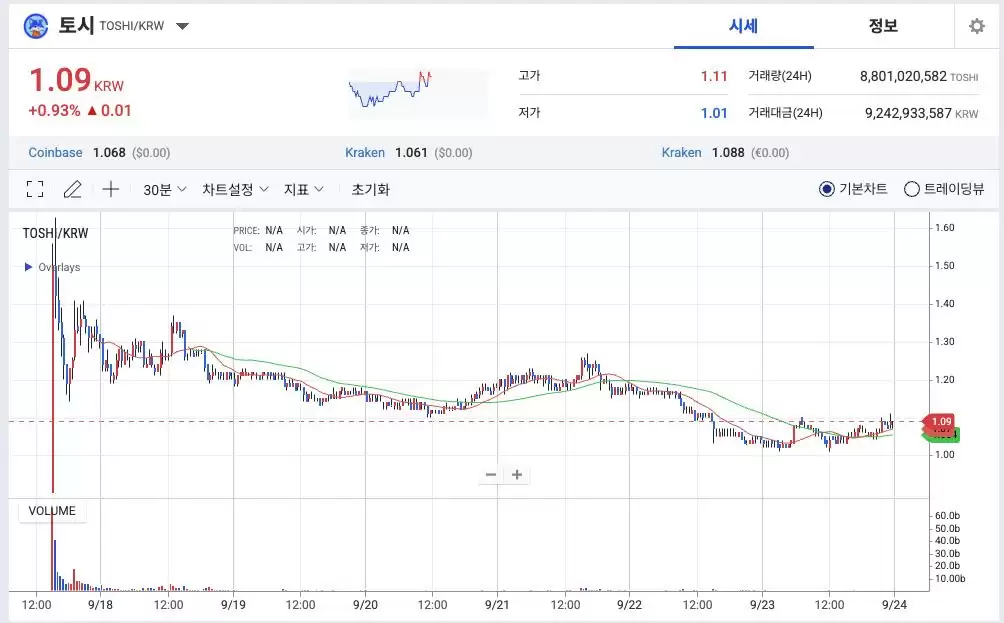Screen dimensions: 1004x623
Task: Open the 지표 indicators dropdown
Action: click(304, 189)
